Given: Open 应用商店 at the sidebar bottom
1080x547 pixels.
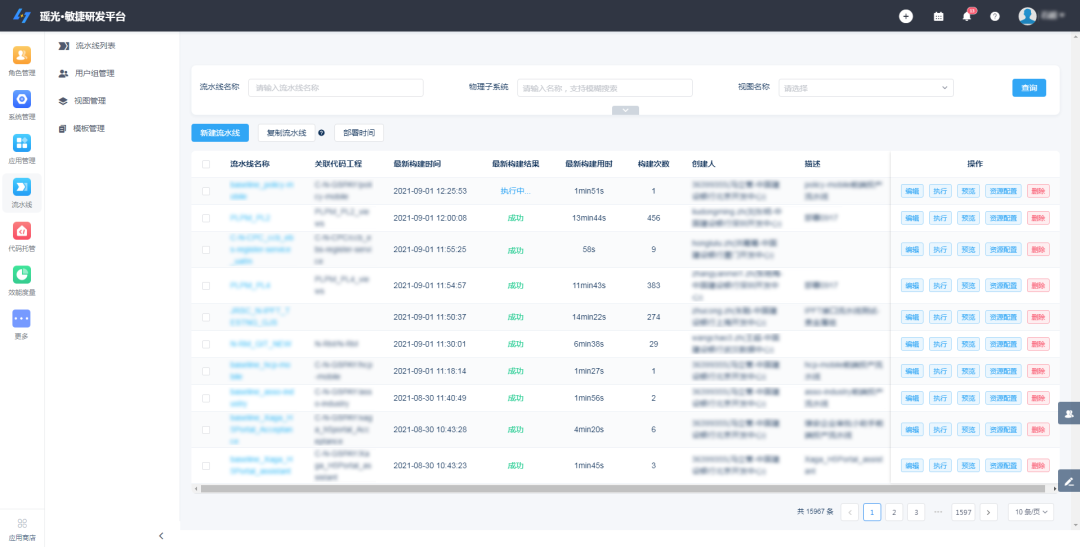Looking at the screenshot, I should (x=22, y=529).
